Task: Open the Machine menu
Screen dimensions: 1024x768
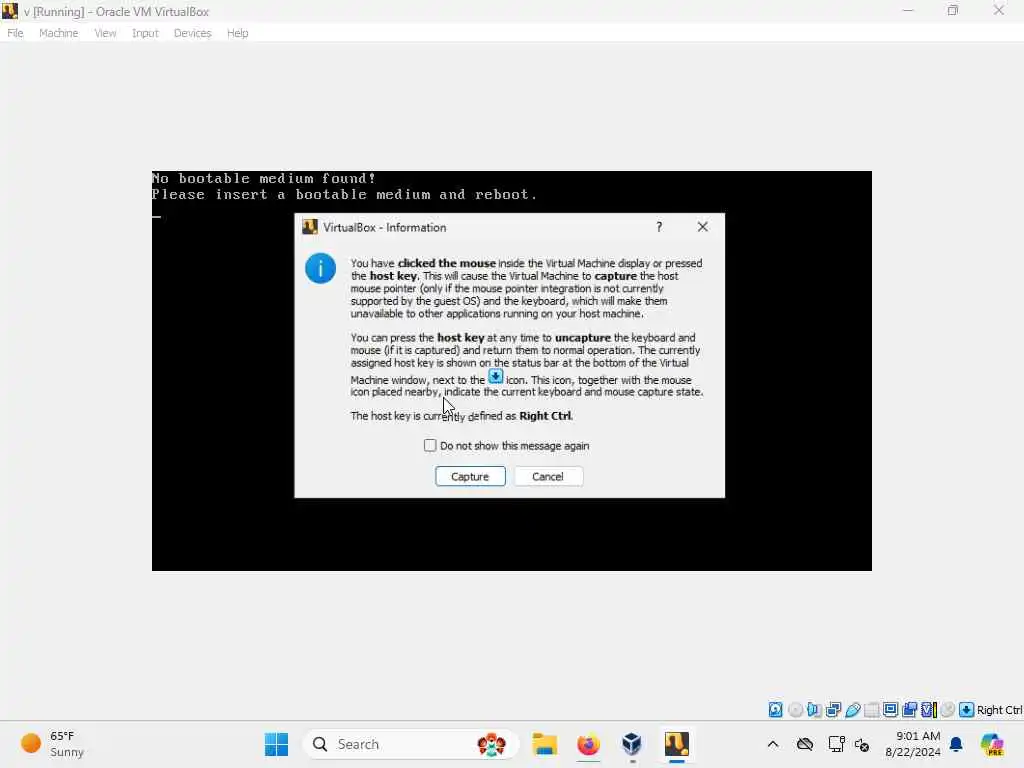Action: tap(58, 33)
